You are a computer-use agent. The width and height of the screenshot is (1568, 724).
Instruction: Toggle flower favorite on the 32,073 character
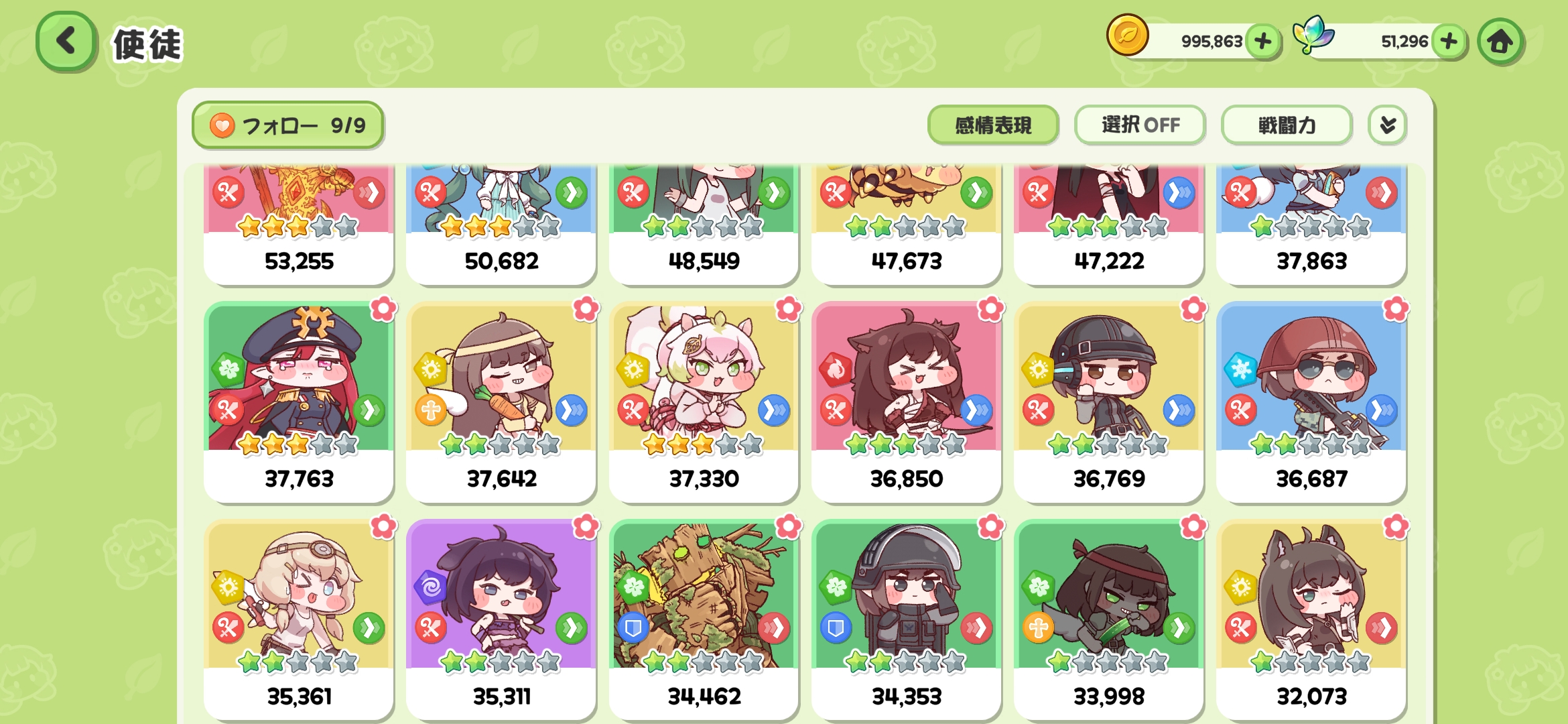pyautogui.click(x=1396, y=527)
